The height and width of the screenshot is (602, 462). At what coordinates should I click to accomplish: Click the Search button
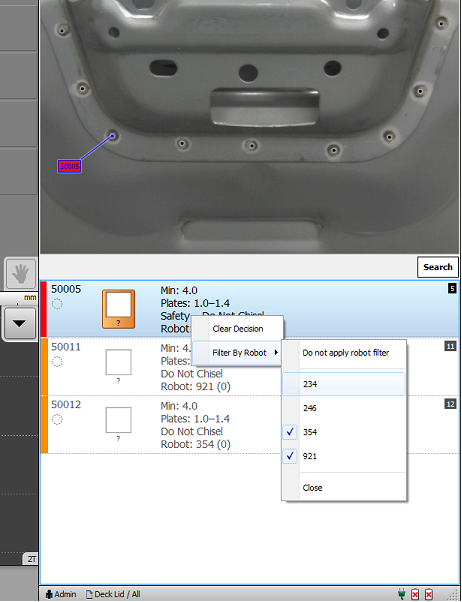438,267
